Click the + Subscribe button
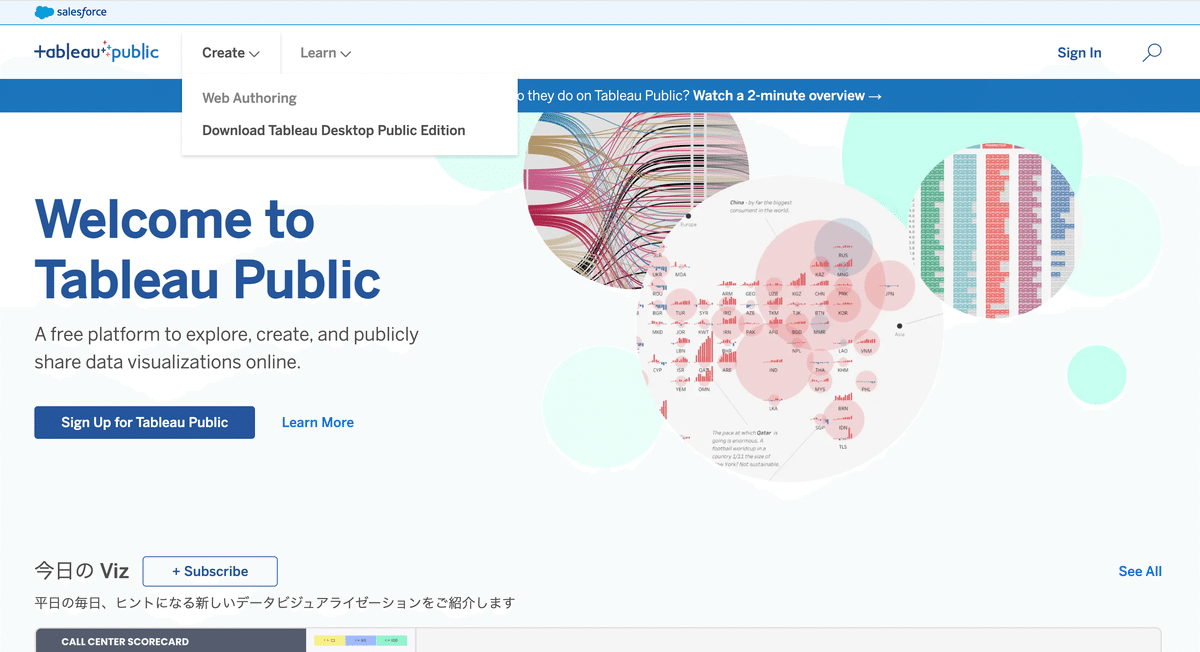The width and height of the screenshot is (1200, 652). (210, 571)
